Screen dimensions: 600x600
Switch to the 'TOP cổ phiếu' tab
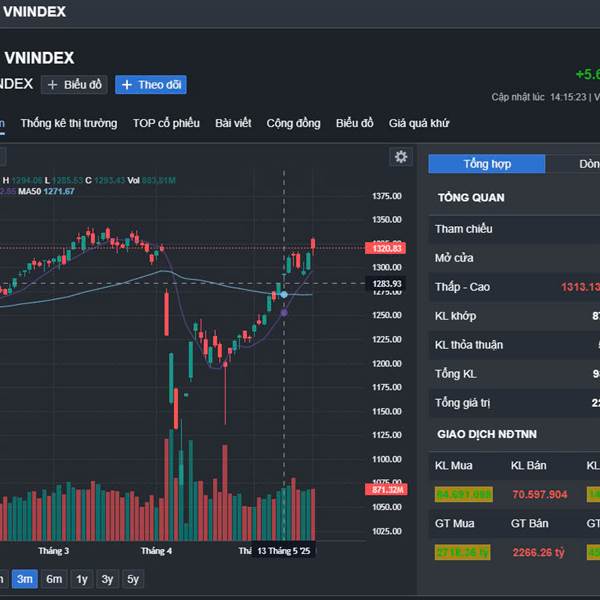tap(166, 123)
